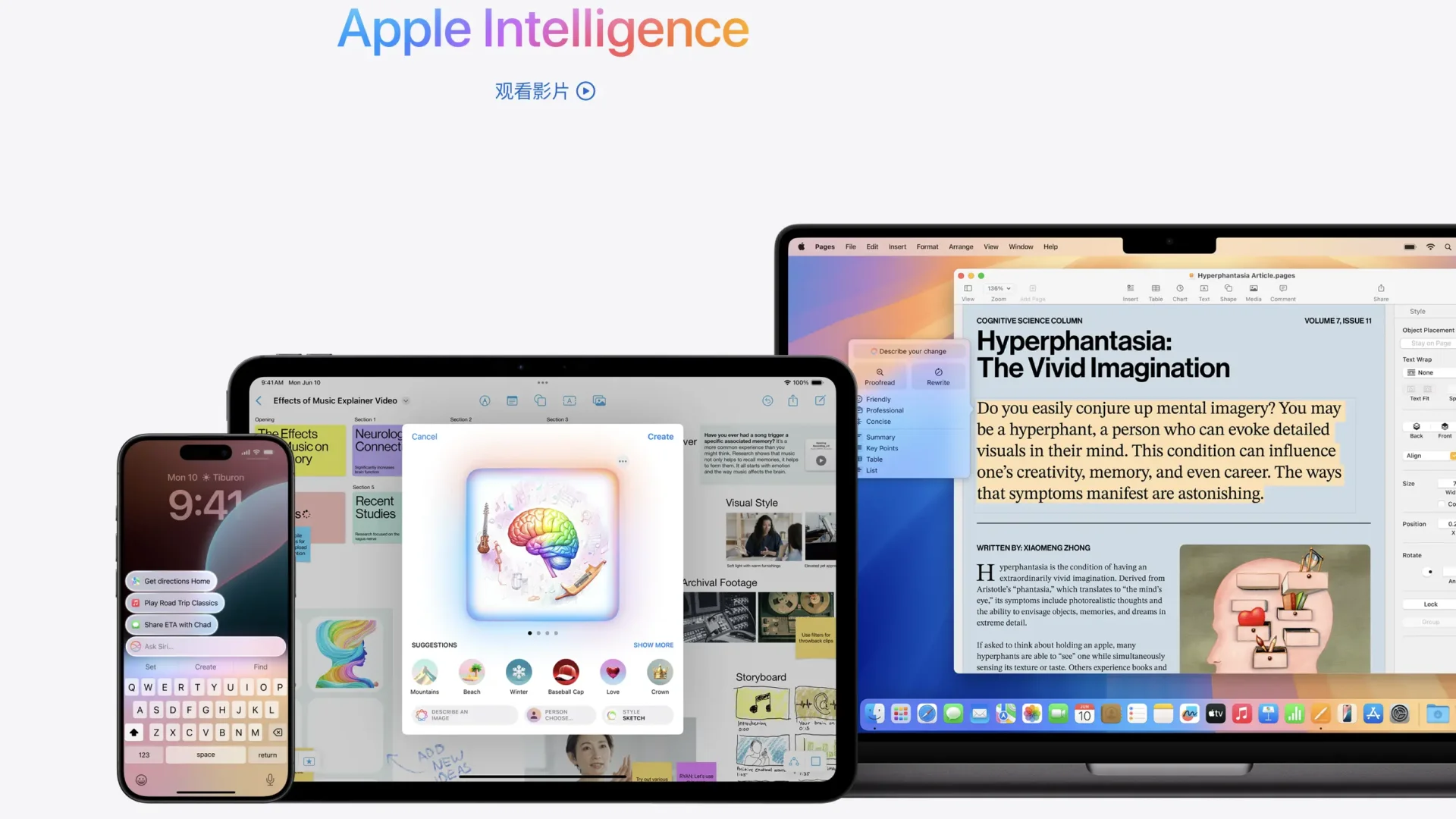Click the Show More suggestions link
The width and height of the screenshot is (1456, 819).
(x=653, y=644)
